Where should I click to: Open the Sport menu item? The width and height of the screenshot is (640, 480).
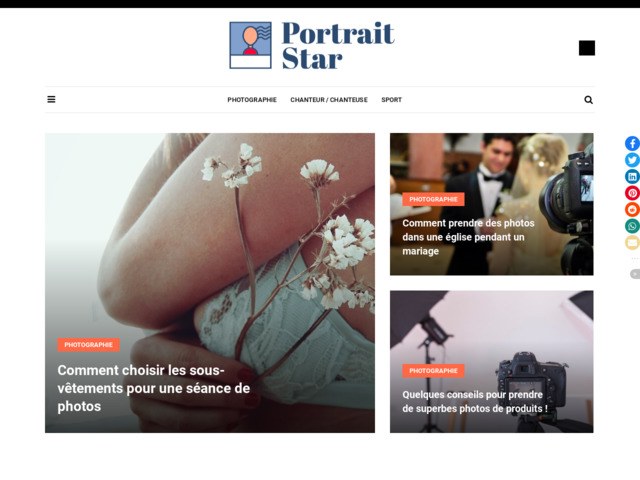click(x=391, y=100)
